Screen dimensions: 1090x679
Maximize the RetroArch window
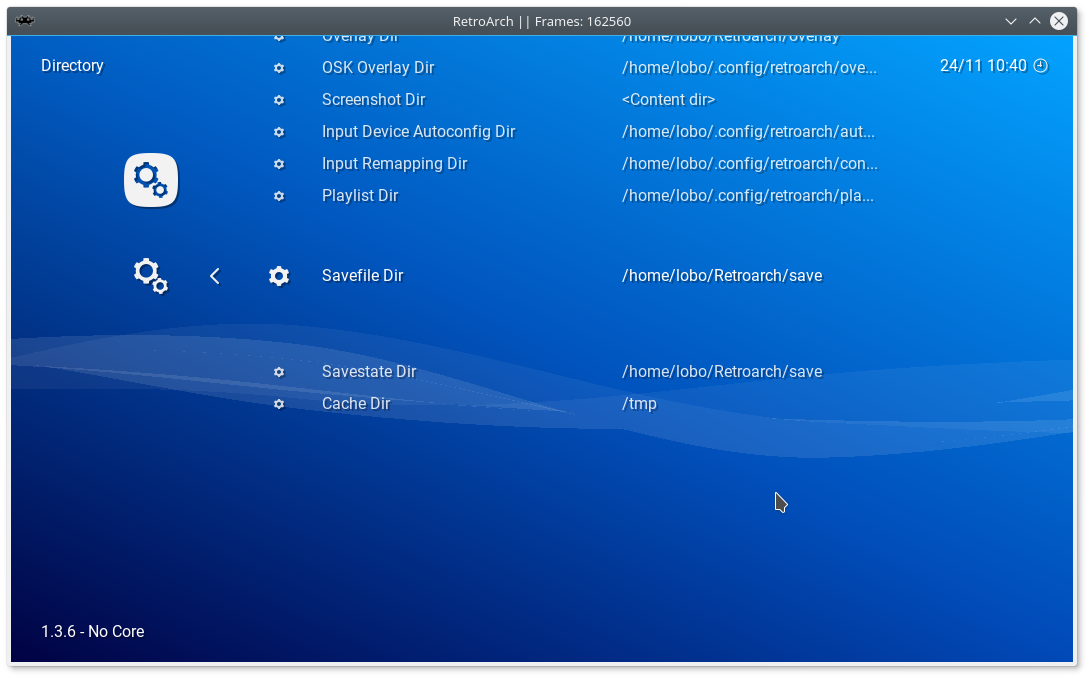1034,21
